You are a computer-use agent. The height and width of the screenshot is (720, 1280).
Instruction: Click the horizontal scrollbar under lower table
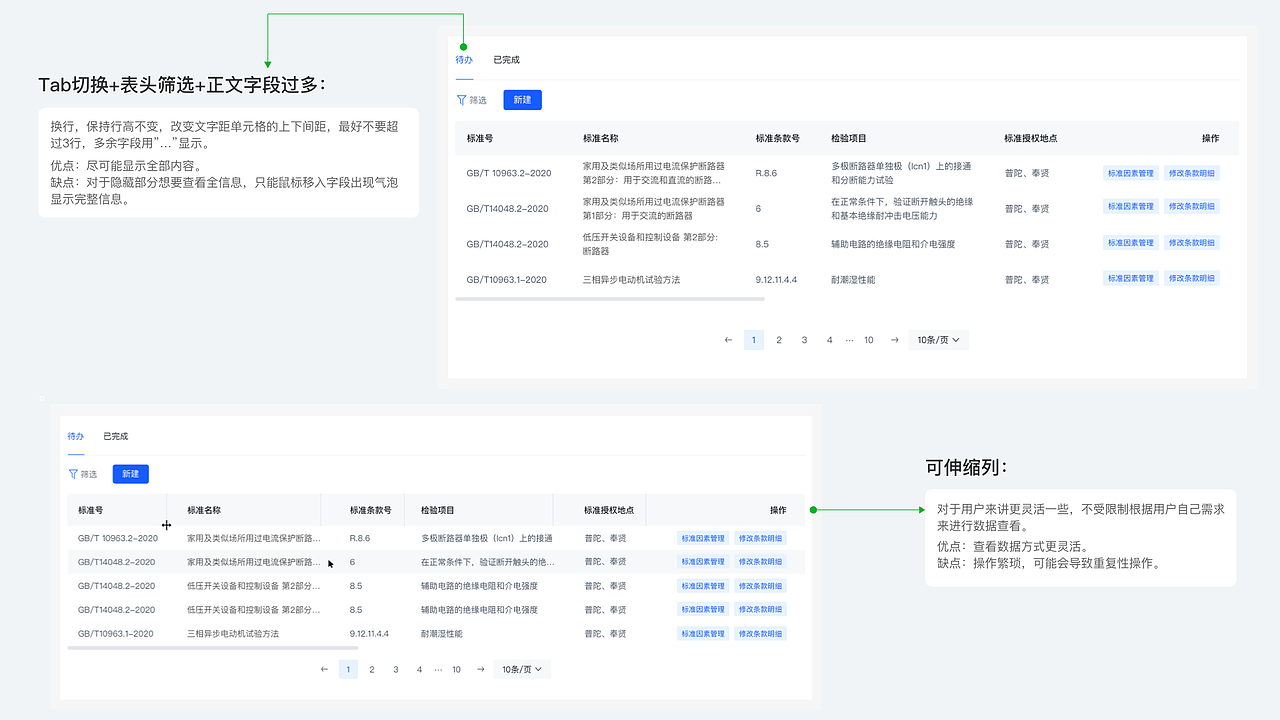tap(213, 648)
